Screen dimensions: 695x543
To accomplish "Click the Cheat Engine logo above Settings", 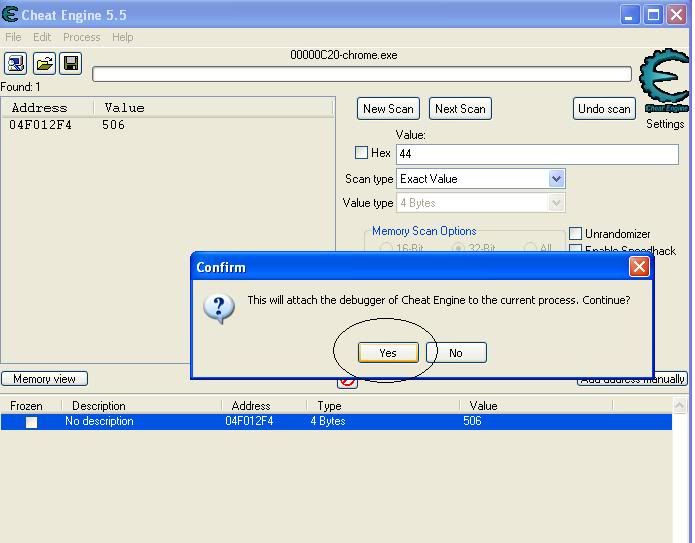I will (664, 80).
